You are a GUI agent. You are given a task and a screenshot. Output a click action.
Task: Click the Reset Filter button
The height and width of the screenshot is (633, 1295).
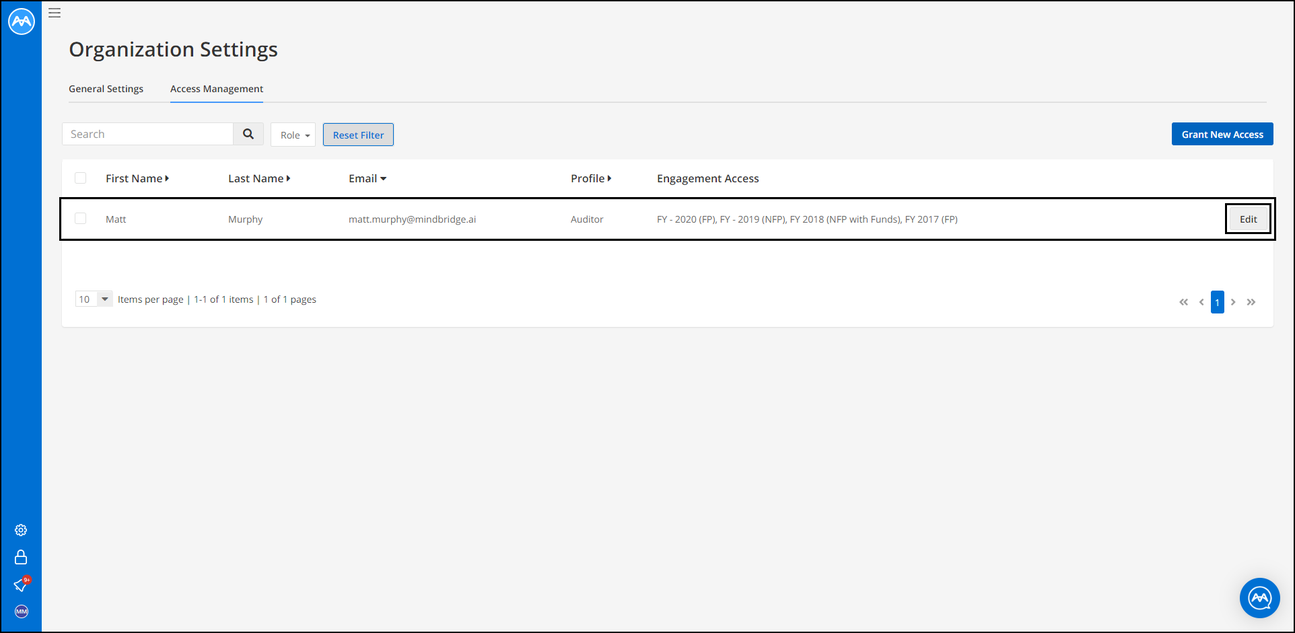coord(358,135)
